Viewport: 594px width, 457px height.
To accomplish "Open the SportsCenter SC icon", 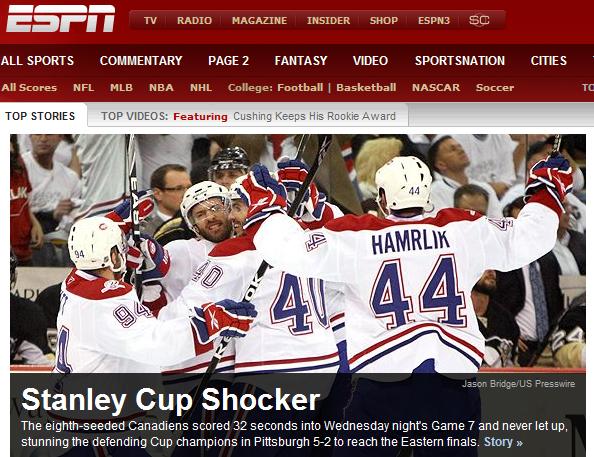I will [x=479, y=20].
